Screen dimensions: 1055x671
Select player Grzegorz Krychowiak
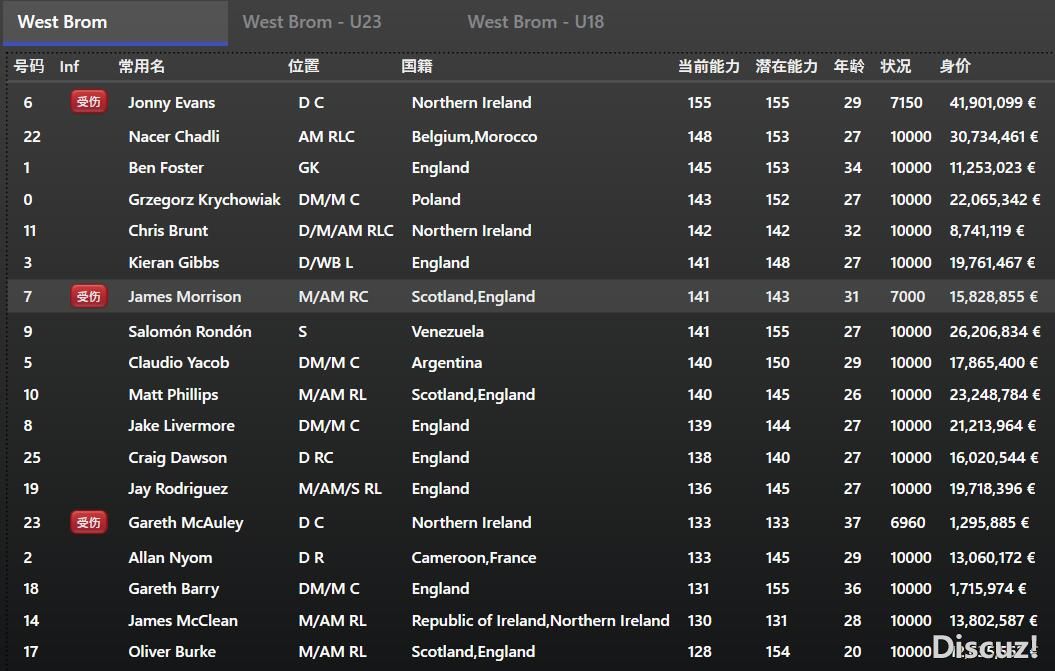[x=204, y=200]
